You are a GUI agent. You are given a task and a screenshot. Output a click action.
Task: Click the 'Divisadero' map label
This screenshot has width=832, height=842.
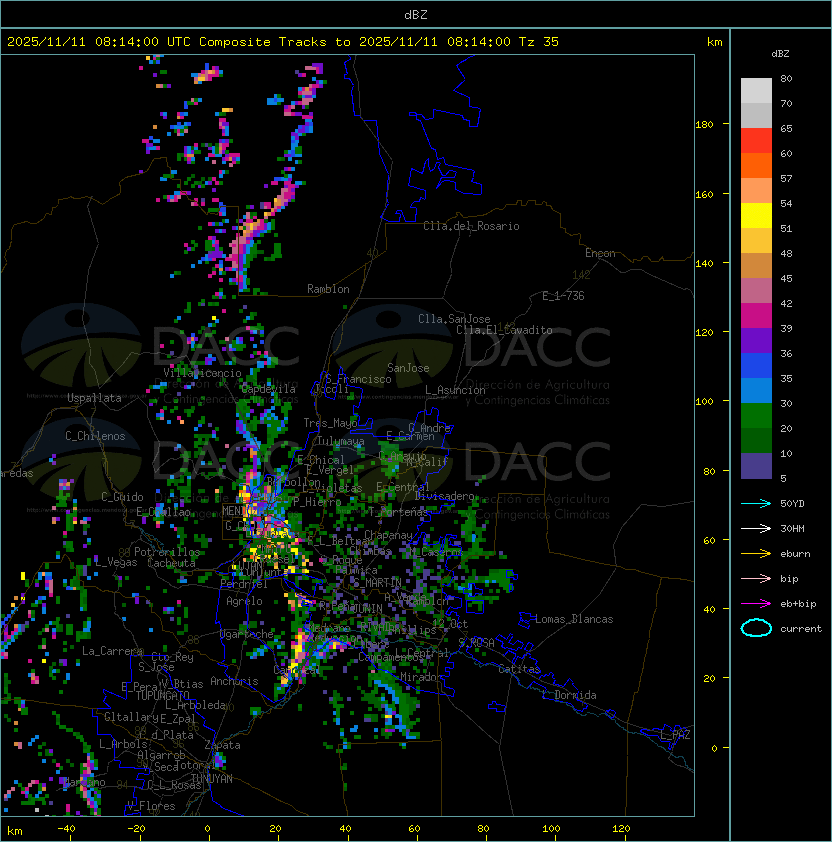[444, 496]
